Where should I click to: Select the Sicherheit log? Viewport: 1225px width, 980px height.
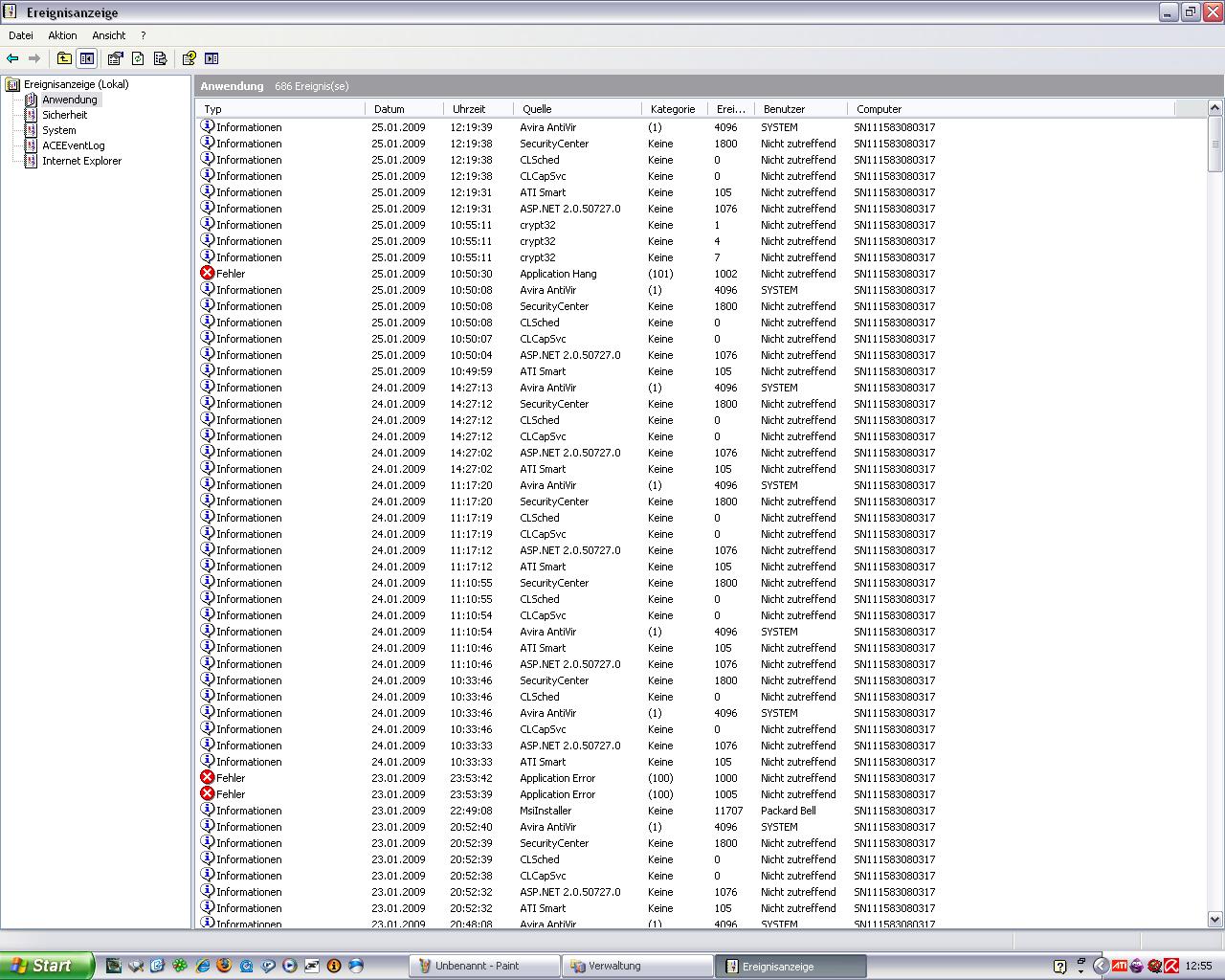pos(64,115)
